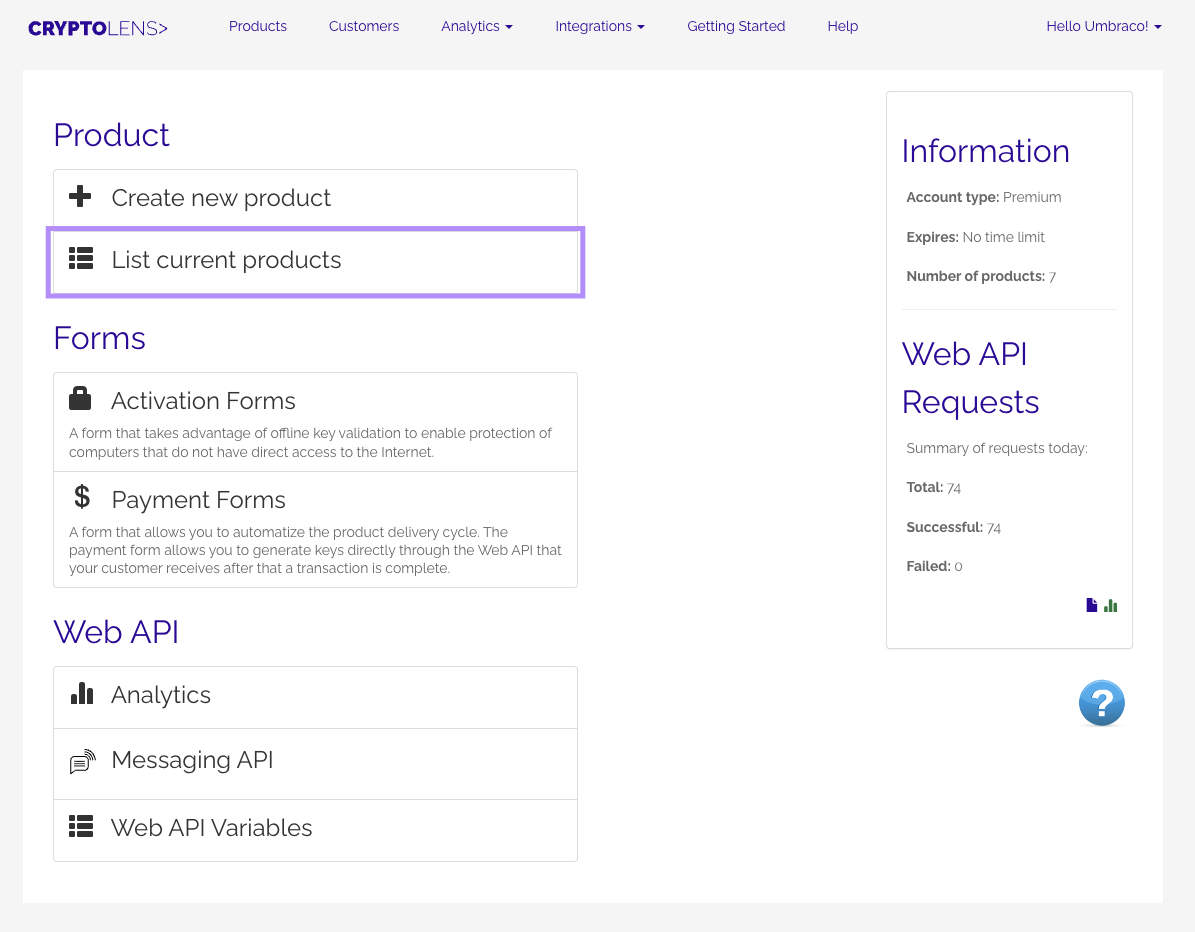Open the Customers menu item
1195x932 pixels.
tap(364, 27)
